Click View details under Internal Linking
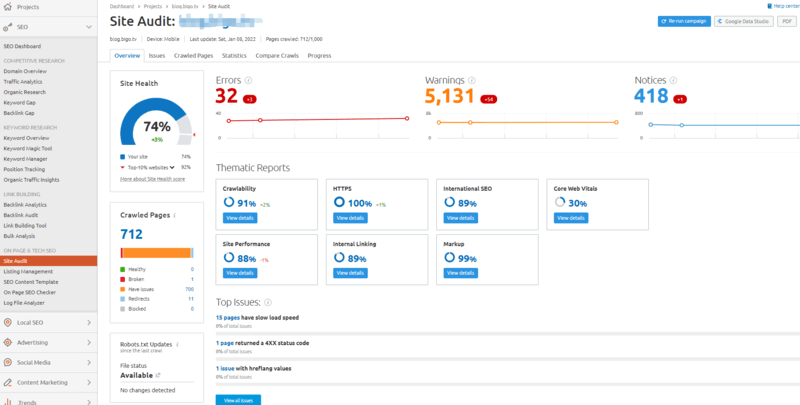 [x=350, y=273]
